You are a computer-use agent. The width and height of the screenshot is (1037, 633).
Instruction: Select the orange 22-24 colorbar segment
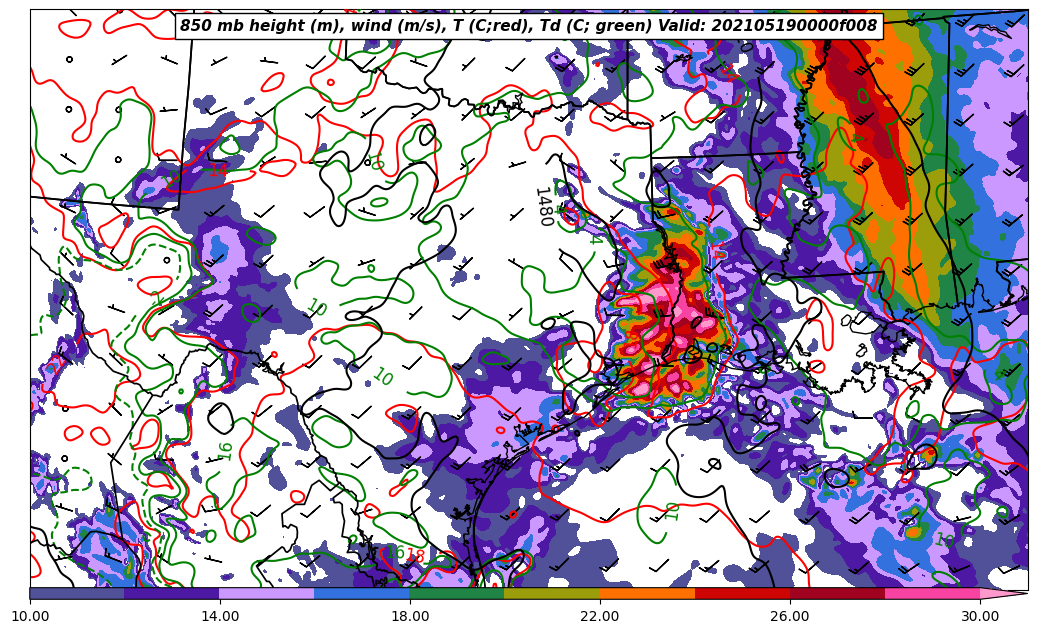coord(647,593)
